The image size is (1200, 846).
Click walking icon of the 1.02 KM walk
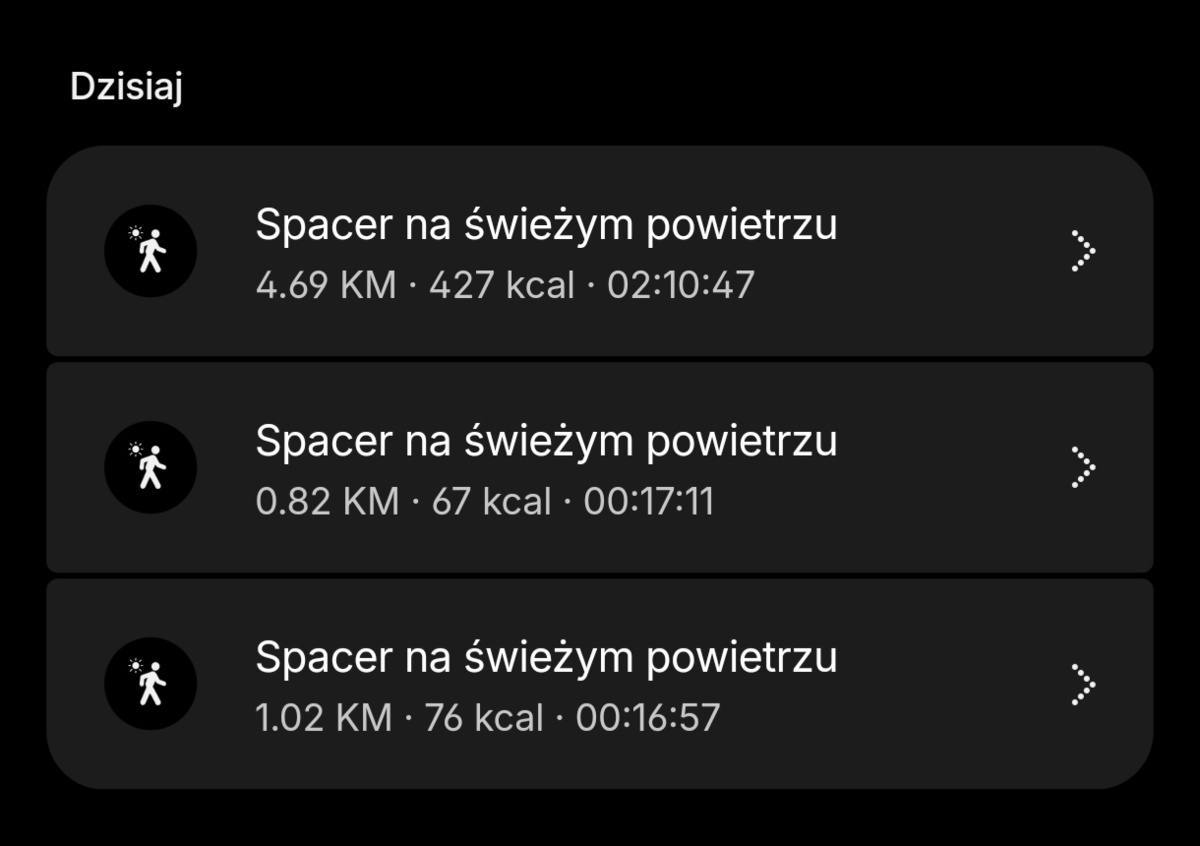click(150, 683)
